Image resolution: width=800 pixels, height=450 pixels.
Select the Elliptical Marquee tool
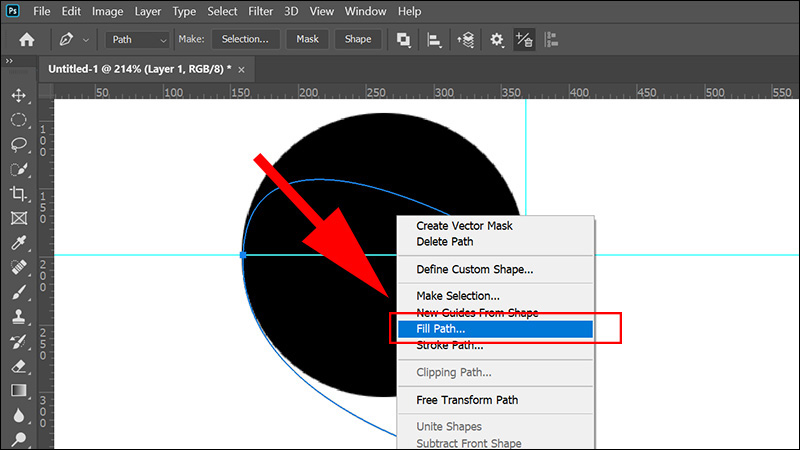click(19, 120)
